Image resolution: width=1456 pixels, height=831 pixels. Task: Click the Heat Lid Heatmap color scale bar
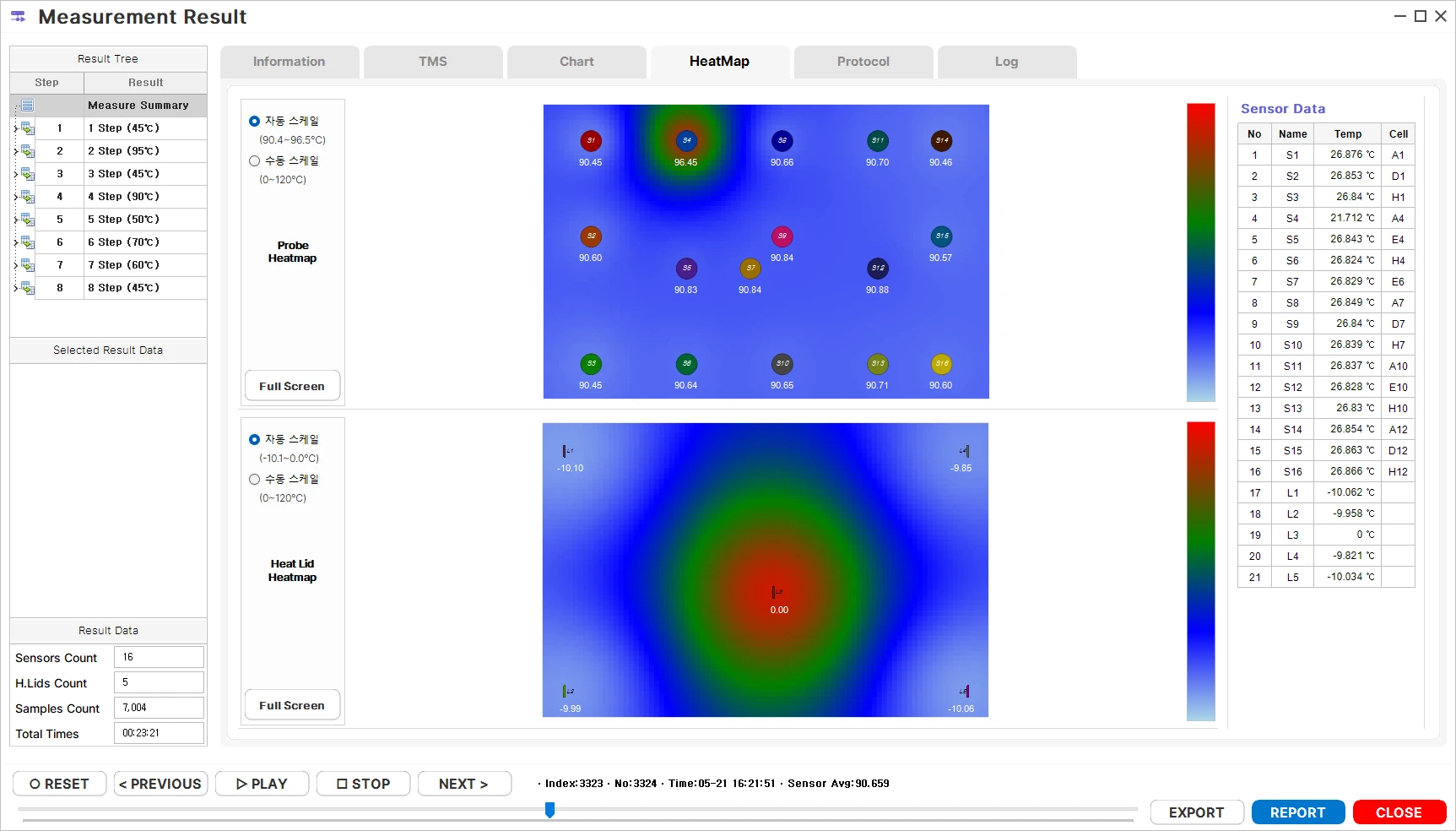(x=1200, y=571)
